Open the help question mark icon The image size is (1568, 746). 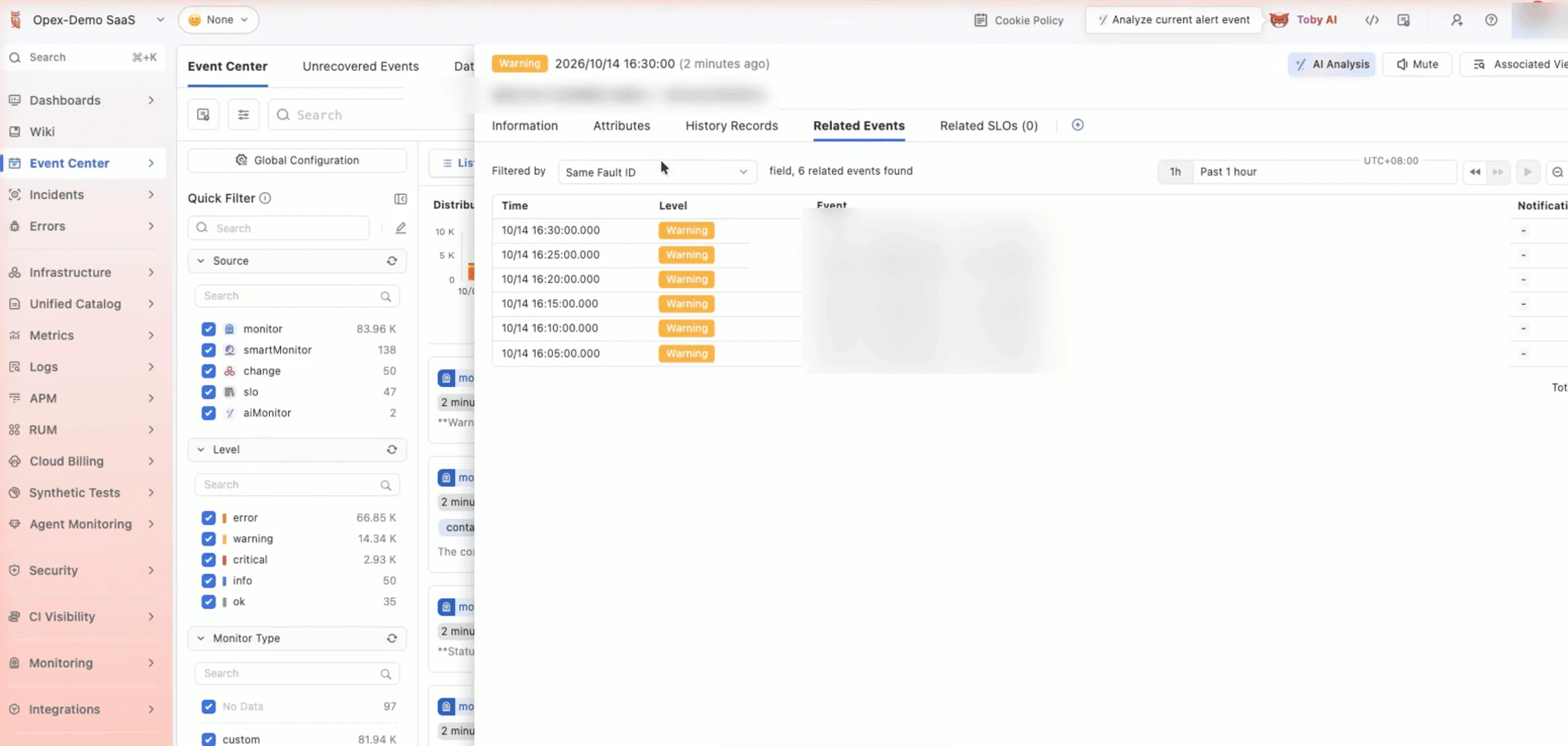(1491, 20)
